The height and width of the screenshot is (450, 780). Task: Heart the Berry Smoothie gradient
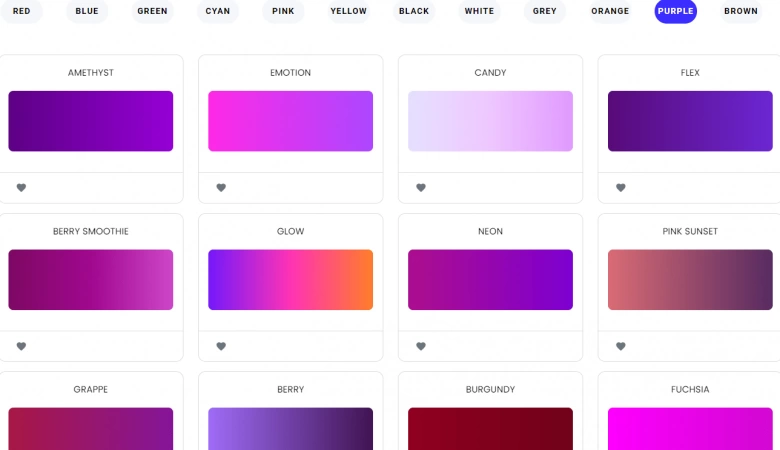point(21,347)
